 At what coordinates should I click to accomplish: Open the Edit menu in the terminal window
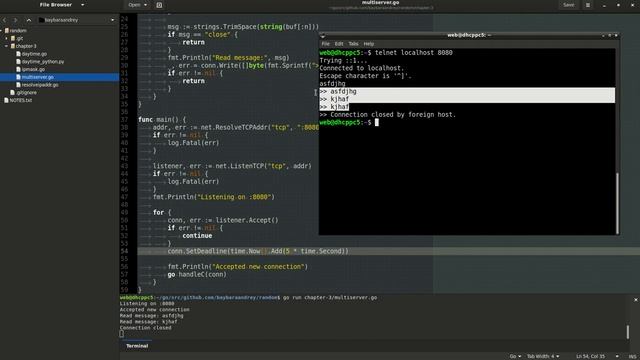click(x=339, y=44)
